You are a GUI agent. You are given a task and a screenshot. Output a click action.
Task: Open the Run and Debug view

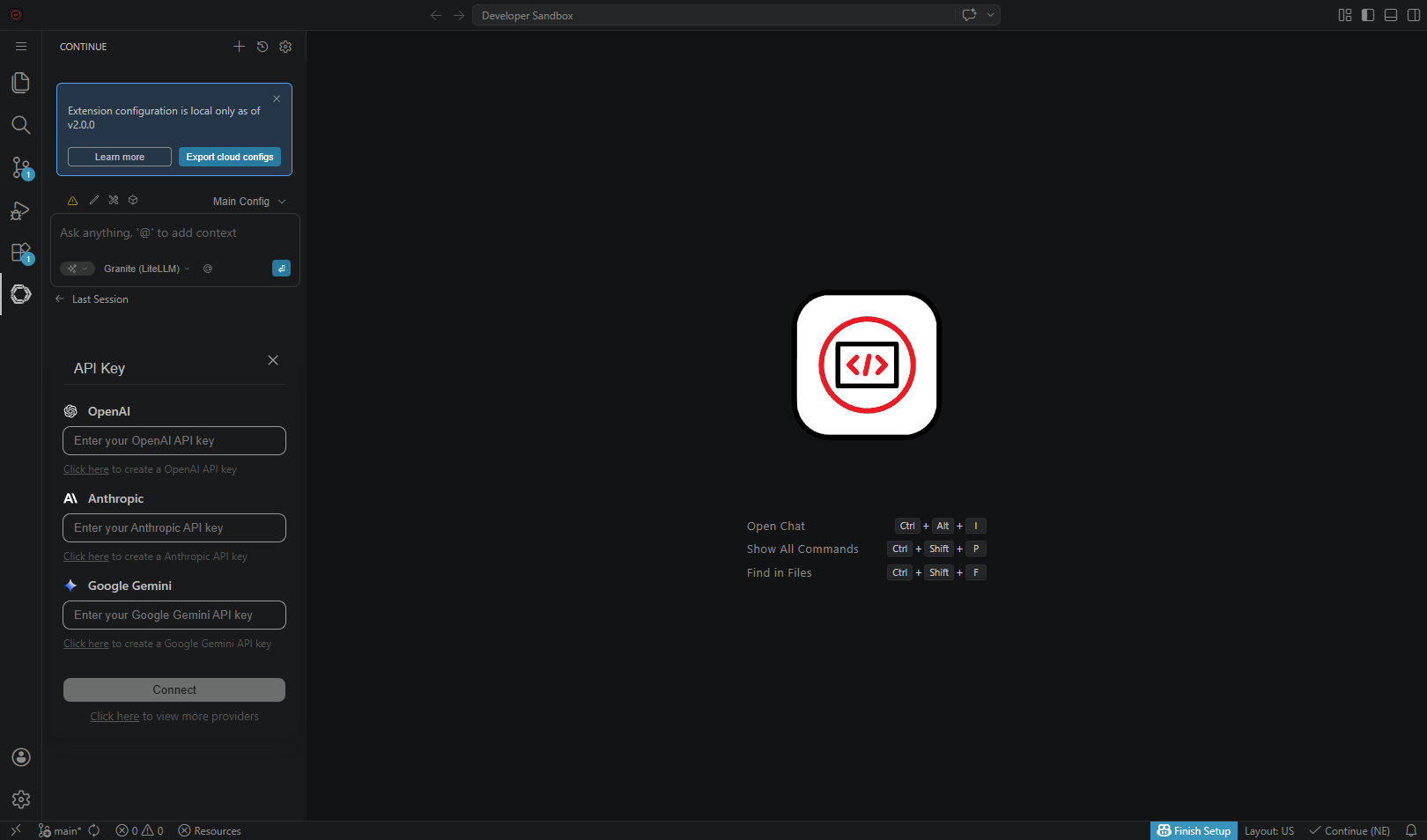tap(21, 210)
